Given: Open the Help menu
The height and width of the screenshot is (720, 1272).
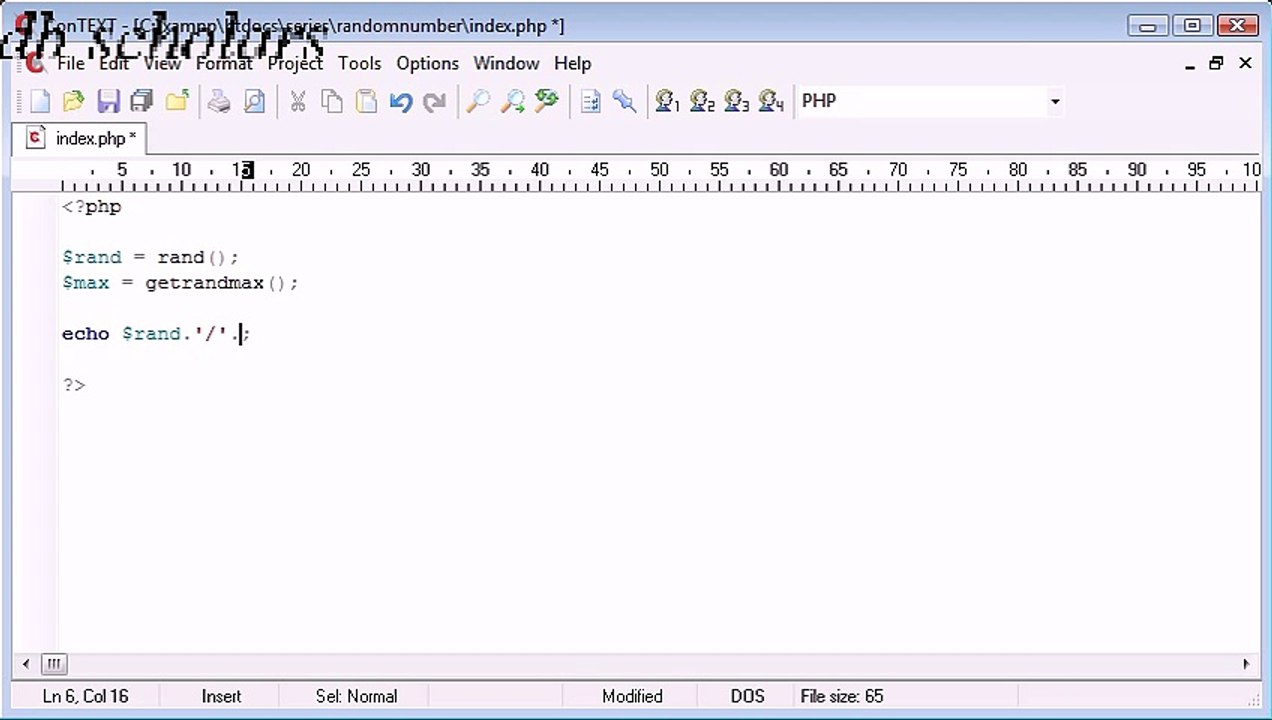Looking at the screenshot, I should coord(572,63).
